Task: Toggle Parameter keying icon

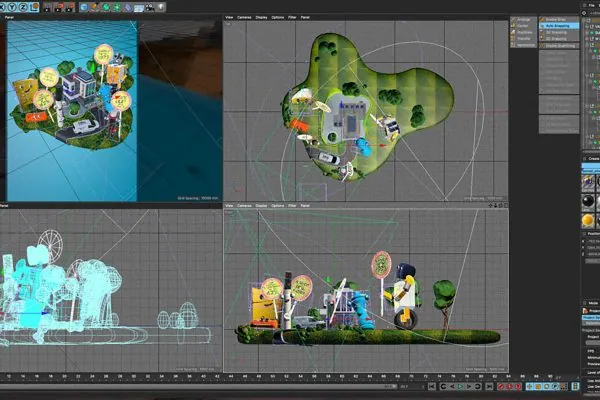Action: [555, 387]
